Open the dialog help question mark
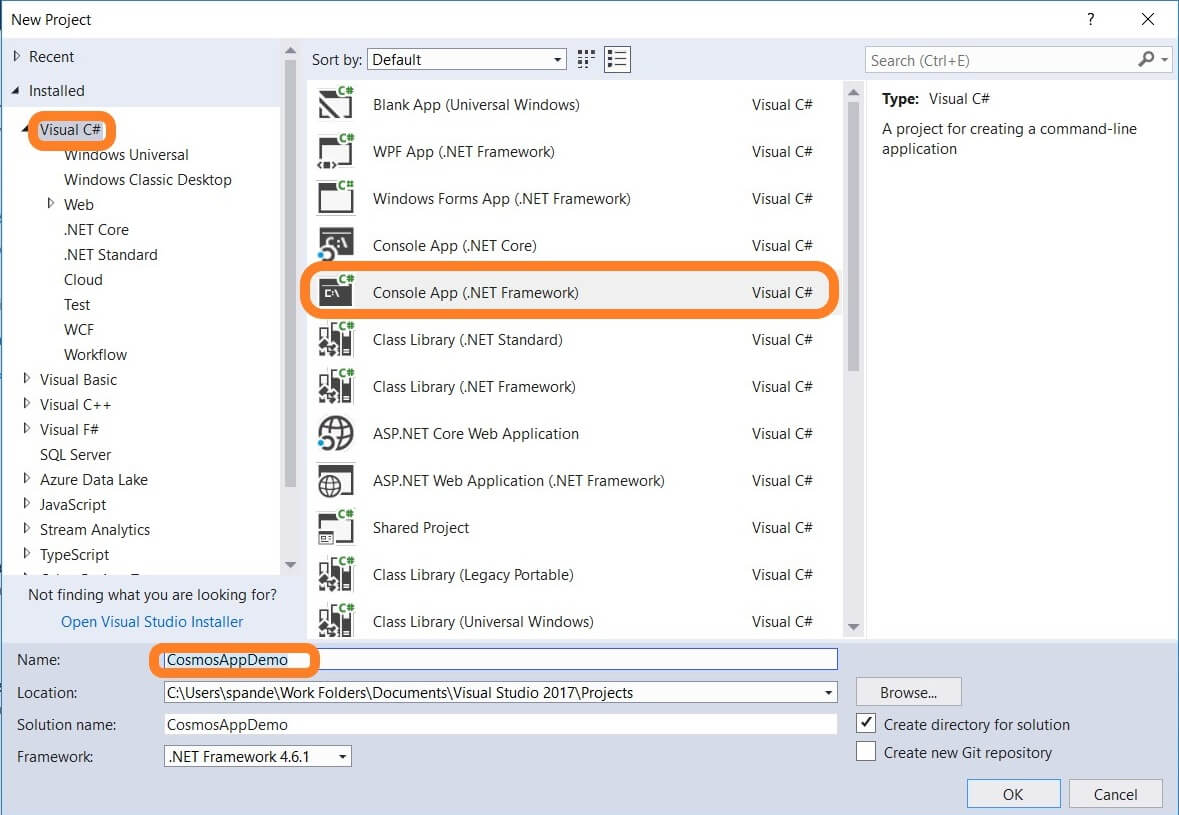1179x815 pixels. 1090,20
